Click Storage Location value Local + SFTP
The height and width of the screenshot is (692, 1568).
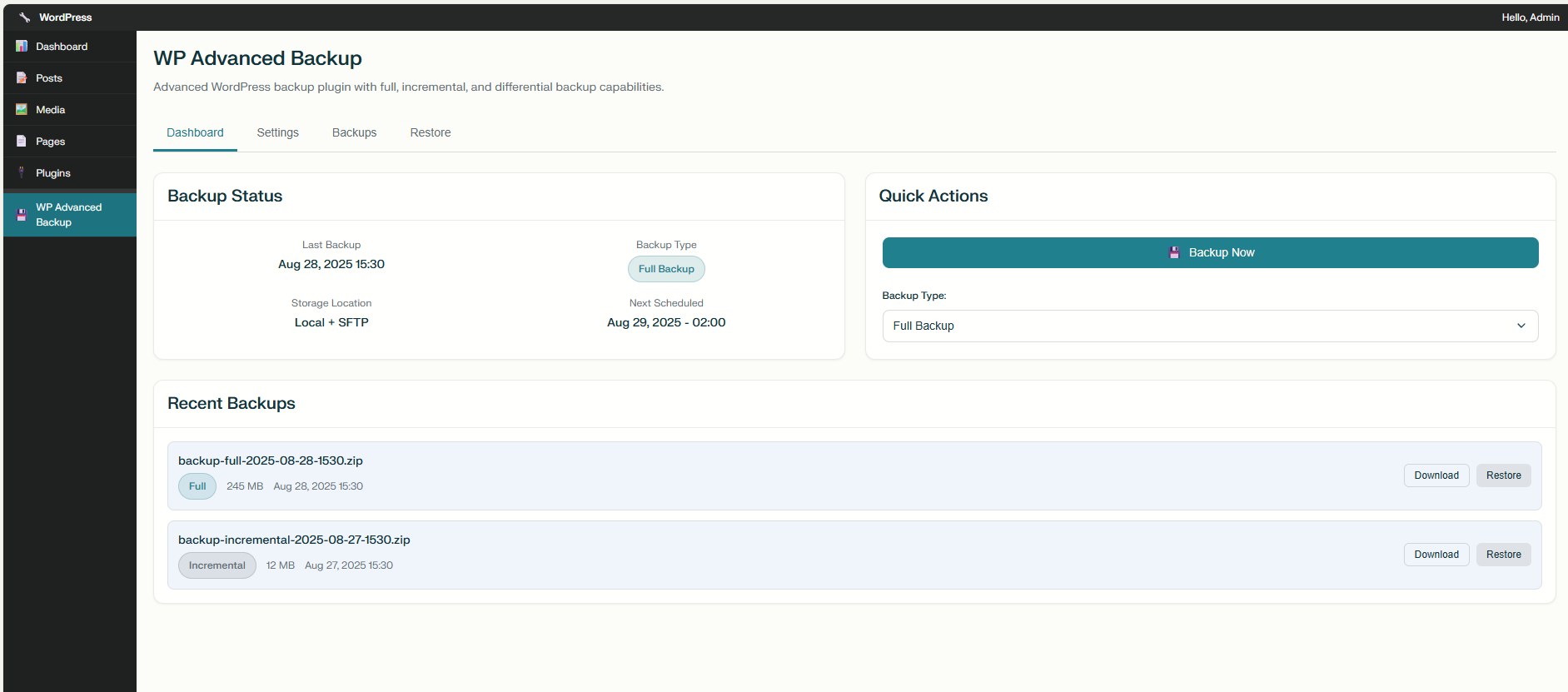(331, 322)
